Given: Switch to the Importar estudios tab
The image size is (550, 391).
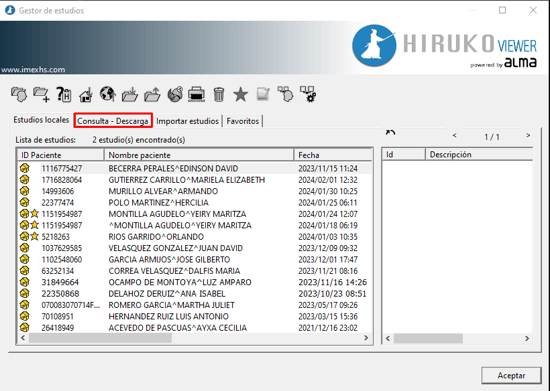Looking at the screenshot, I should (187, 121).
